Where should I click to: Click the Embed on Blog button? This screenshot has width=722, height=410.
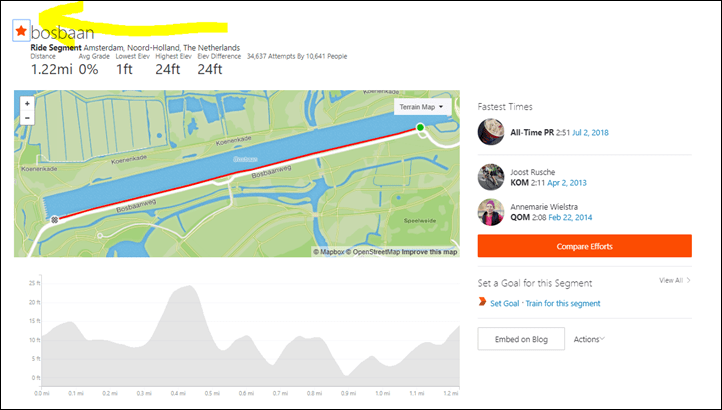tap(521, 339)
